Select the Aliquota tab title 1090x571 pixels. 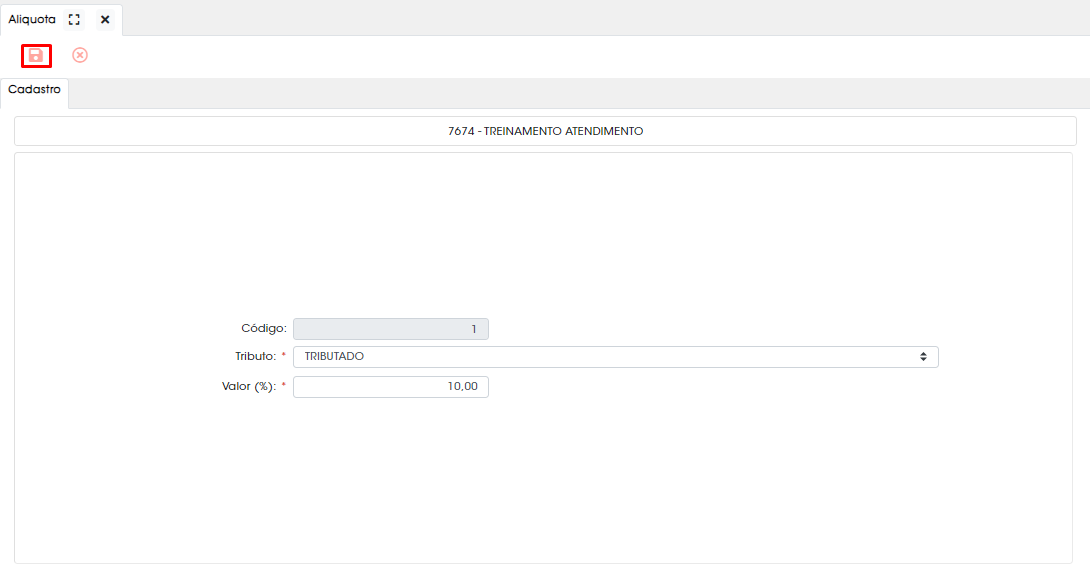coord(32,19)
